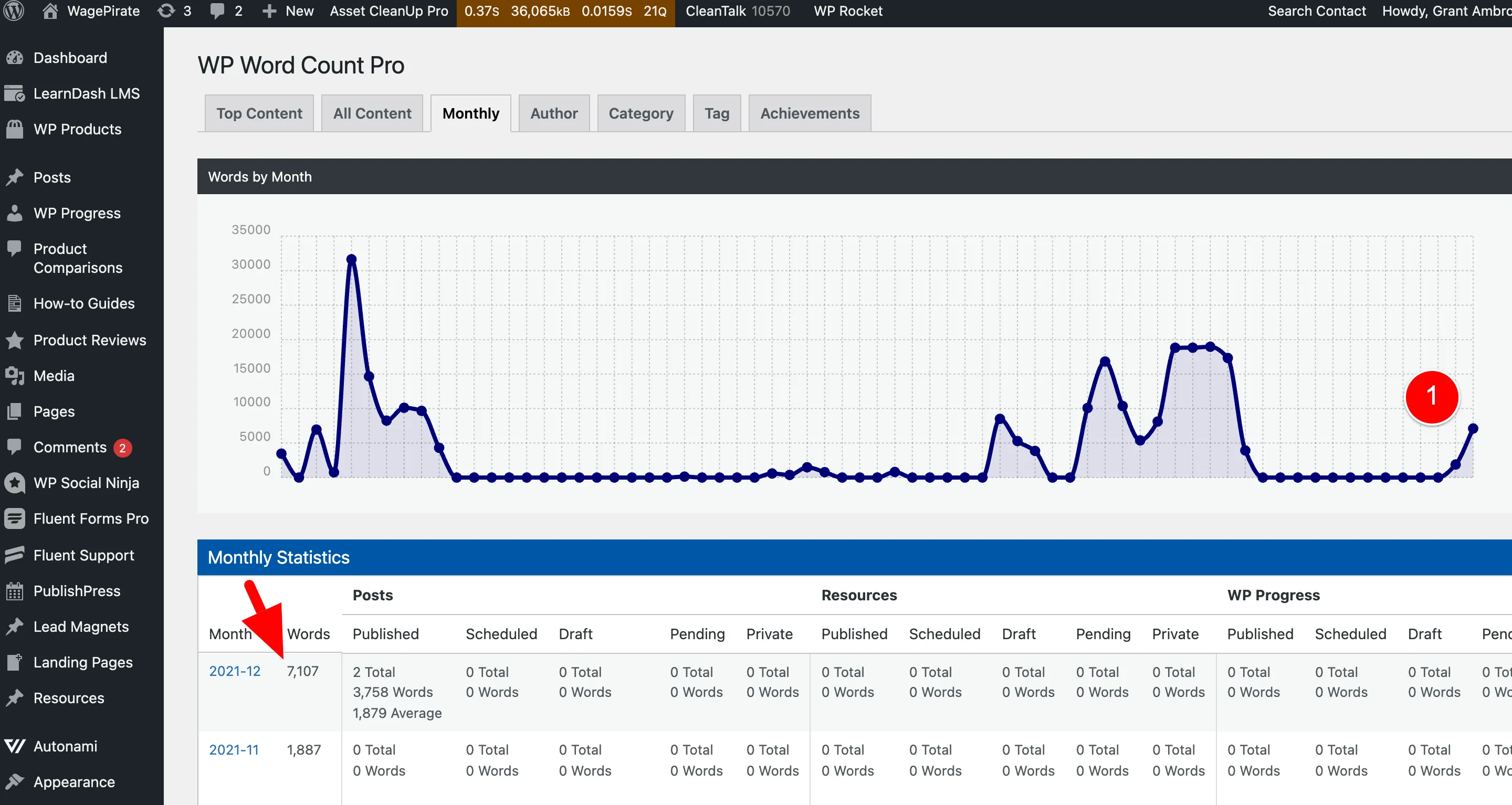Click the last chart data point near 7000

click(1473, 428)
